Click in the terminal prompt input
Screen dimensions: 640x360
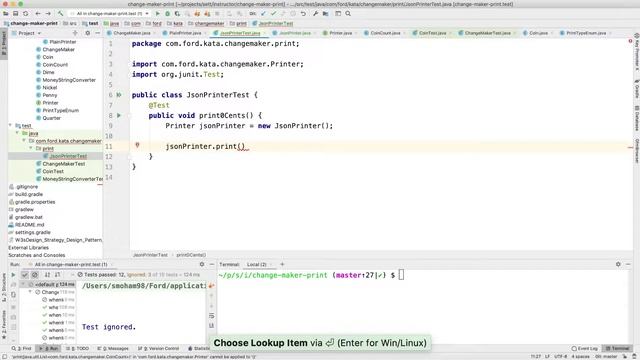[401, 275]
